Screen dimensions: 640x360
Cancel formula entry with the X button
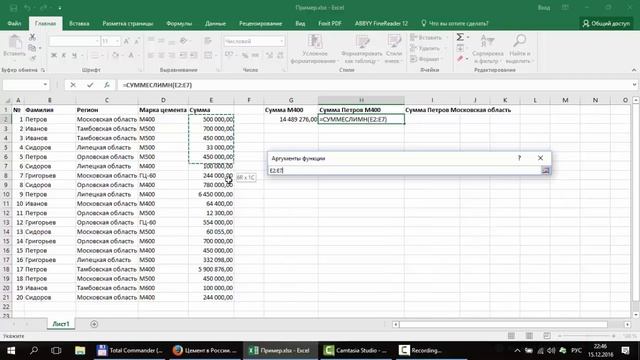(73, 85)
